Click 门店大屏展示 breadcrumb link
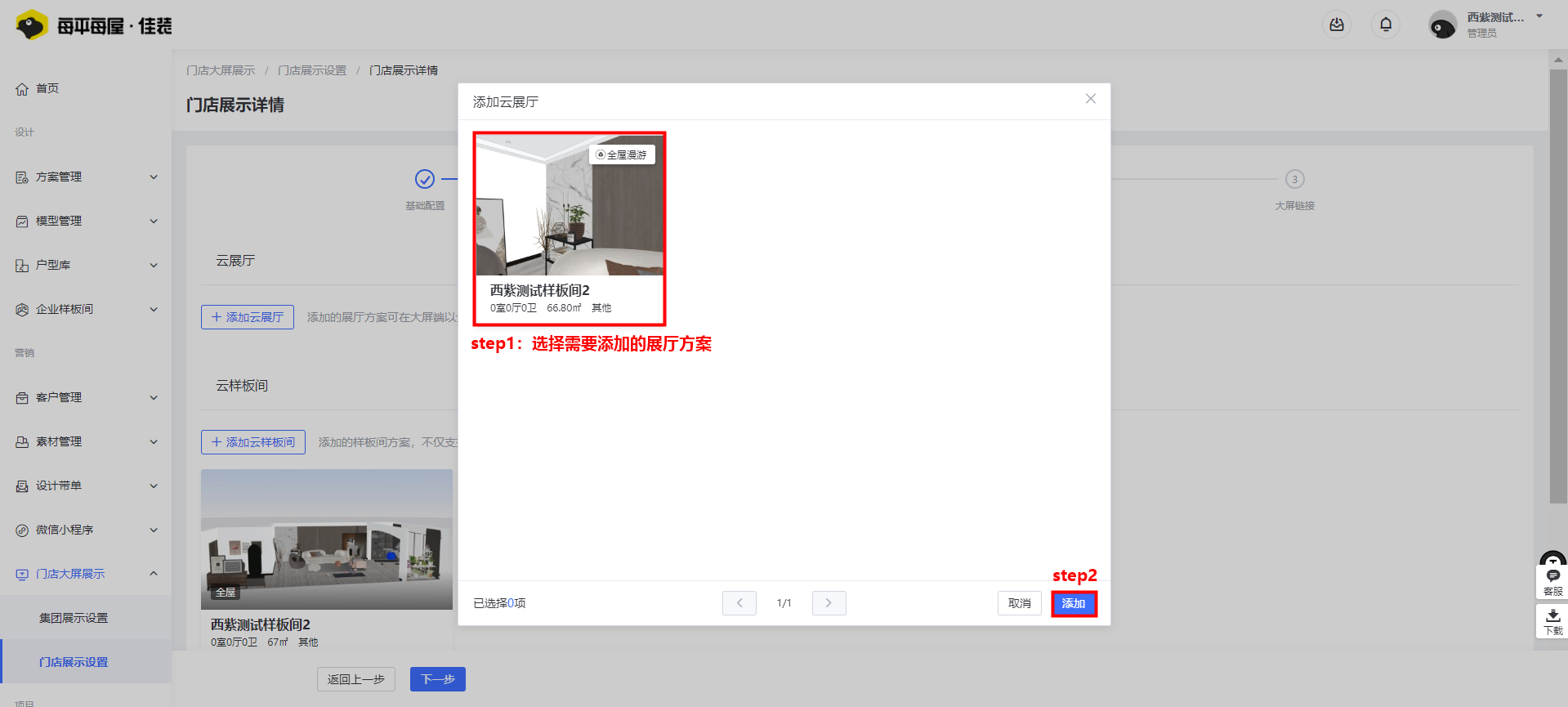 tap(221, 70)
